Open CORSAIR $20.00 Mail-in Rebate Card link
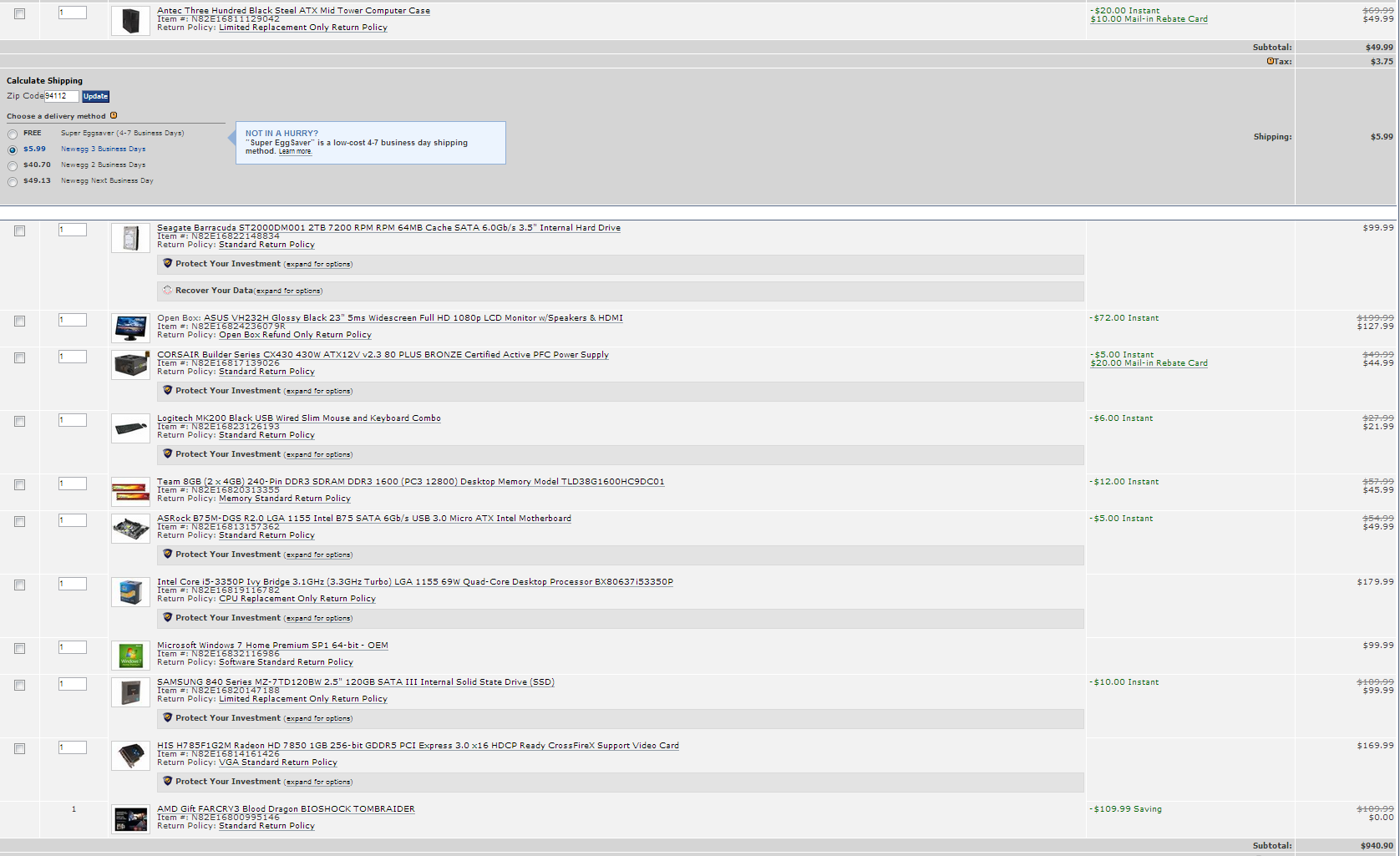This screenshot has width=1400, height=856. click(1149, 363)
